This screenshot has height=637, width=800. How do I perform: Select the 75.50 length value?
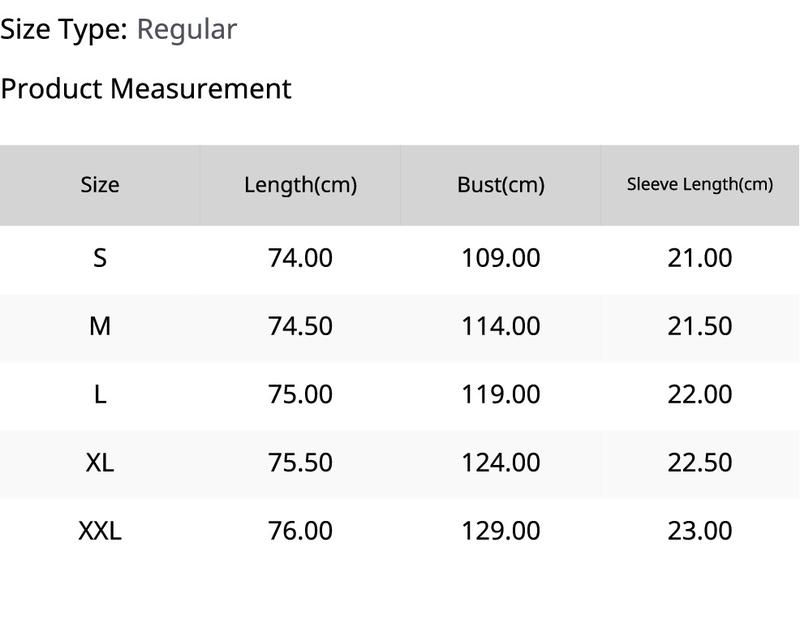(x=300, y=462)
